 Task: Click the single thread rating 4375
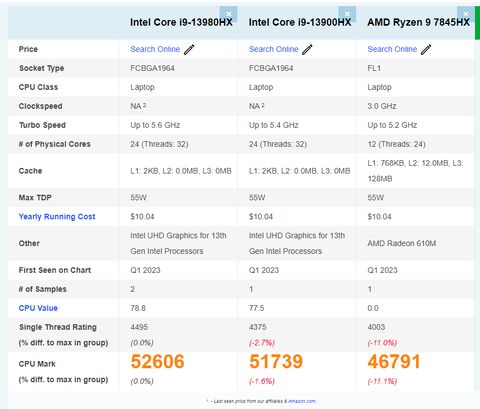[x=258, y=327]
